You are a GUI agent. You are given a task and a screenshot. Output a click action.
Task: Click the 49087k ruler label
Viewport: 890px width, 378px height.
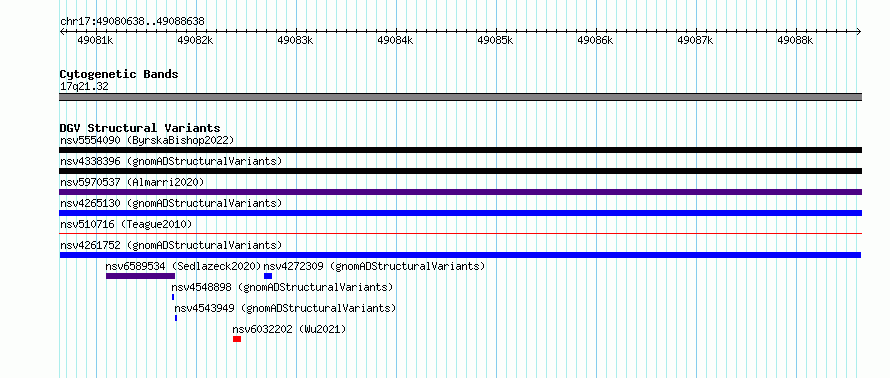[696, 40]
